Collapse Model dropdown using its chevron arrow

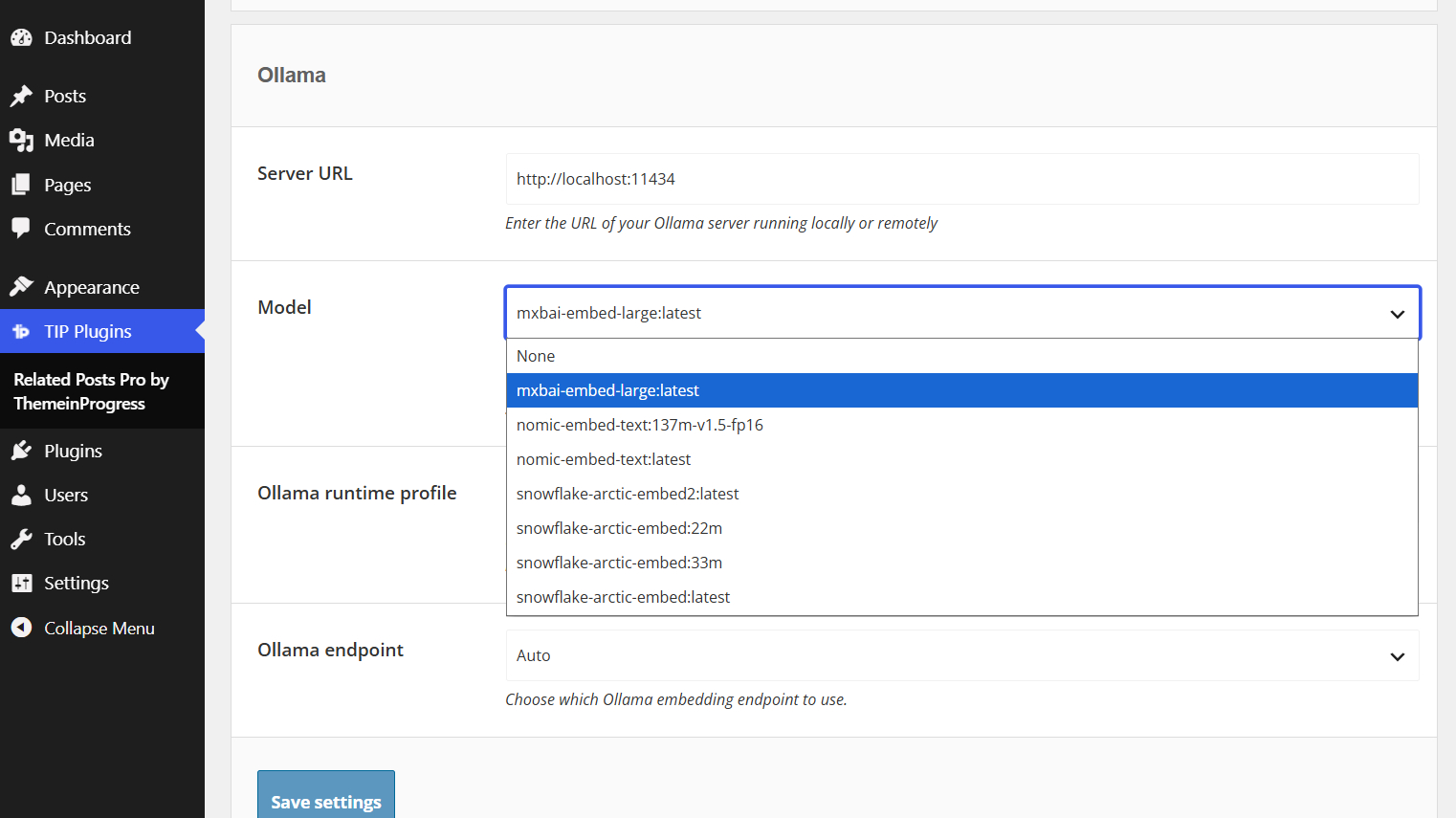[1398, 314]
